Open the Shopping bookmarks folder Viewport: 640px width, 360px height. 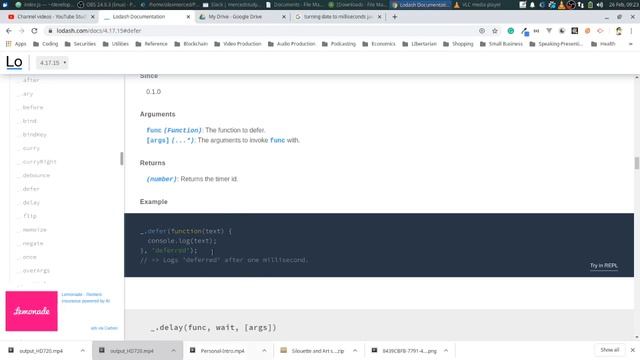[x=458, y=44]
